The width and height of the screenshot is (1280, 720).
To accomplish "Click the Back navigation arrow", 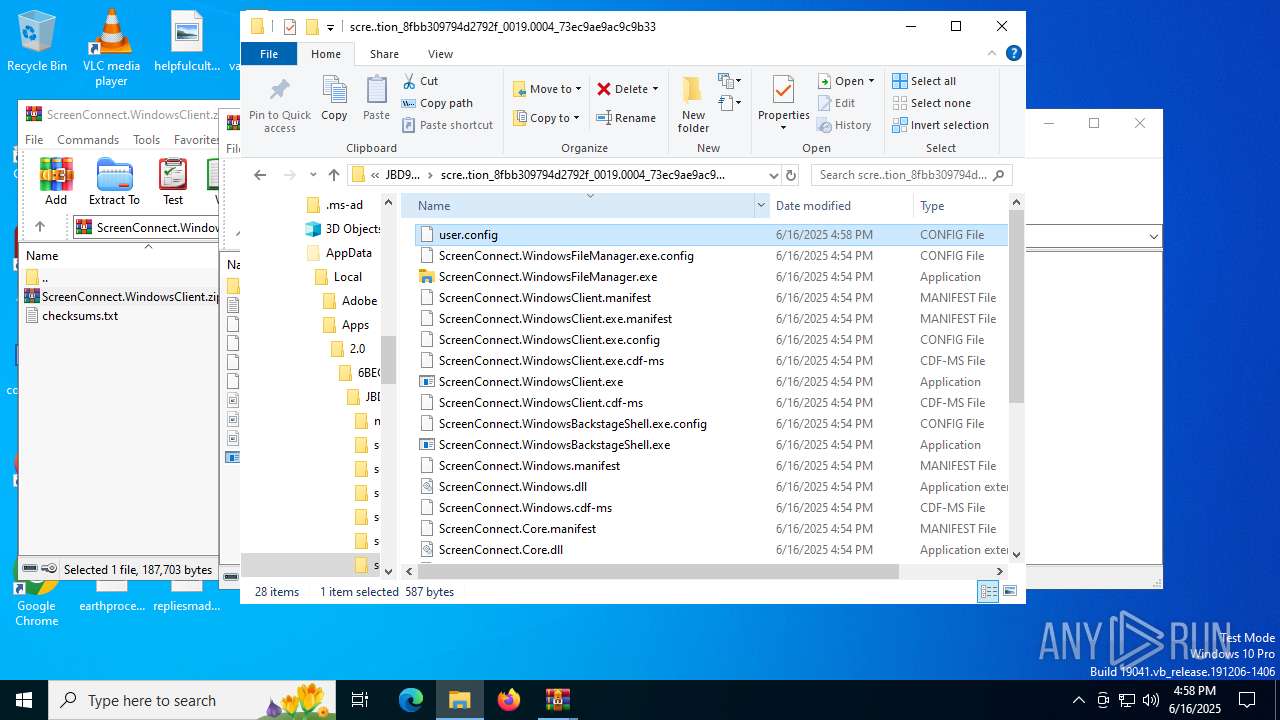I will click(x=260, y=175).
